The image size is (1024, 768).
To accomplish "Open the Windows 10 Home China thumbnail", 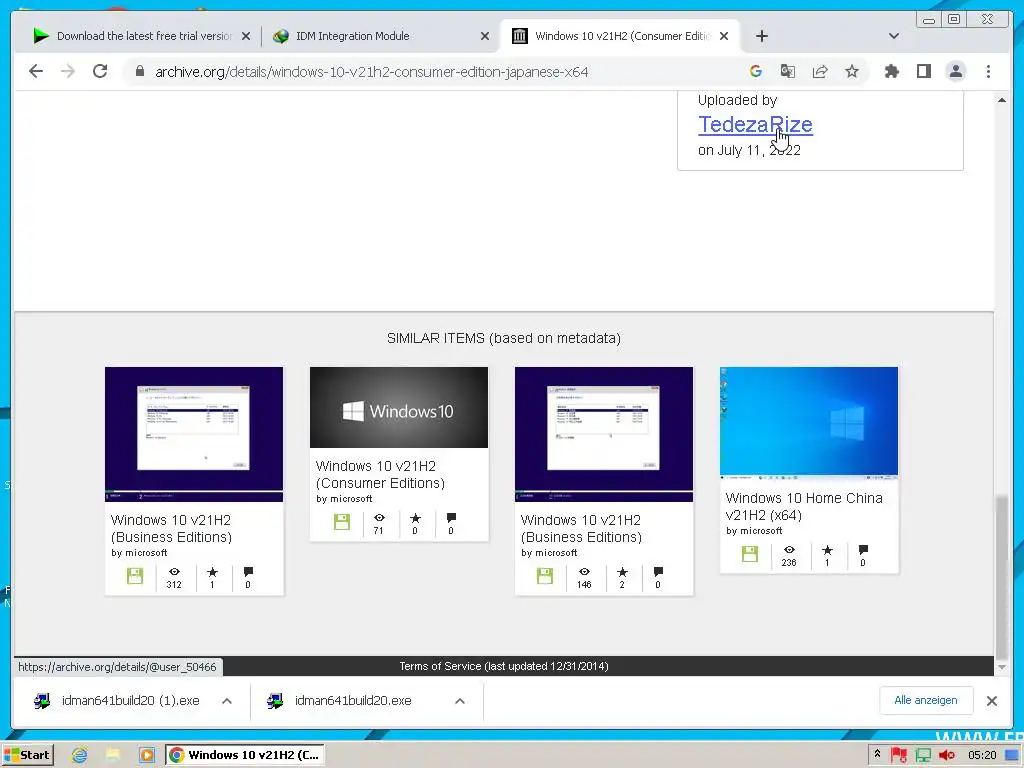I will (x=808, y=421).
